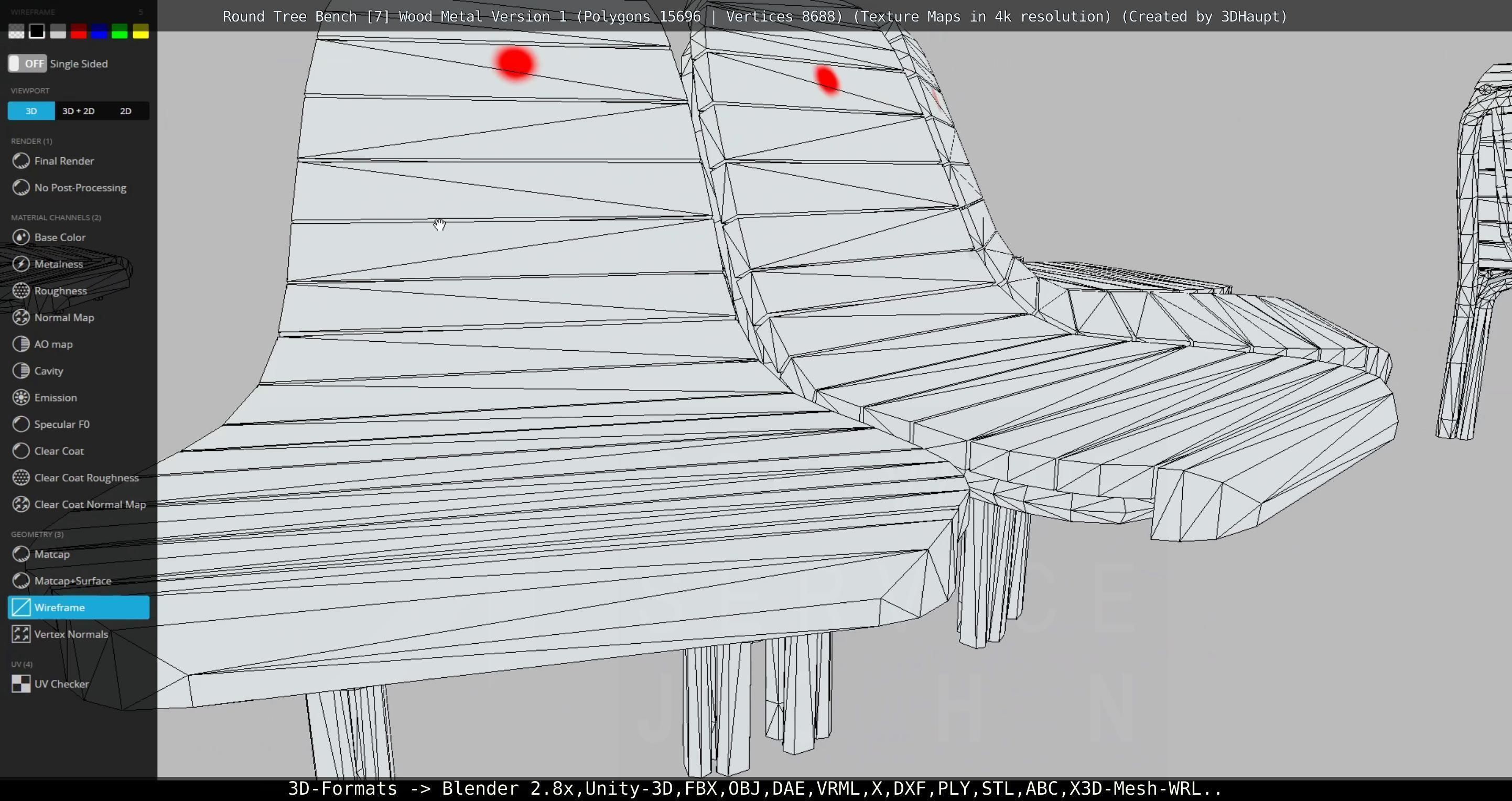This screenshot has height=801, width=1512.
Task: Pick the green wireframe color swatch
Action: 120,31
